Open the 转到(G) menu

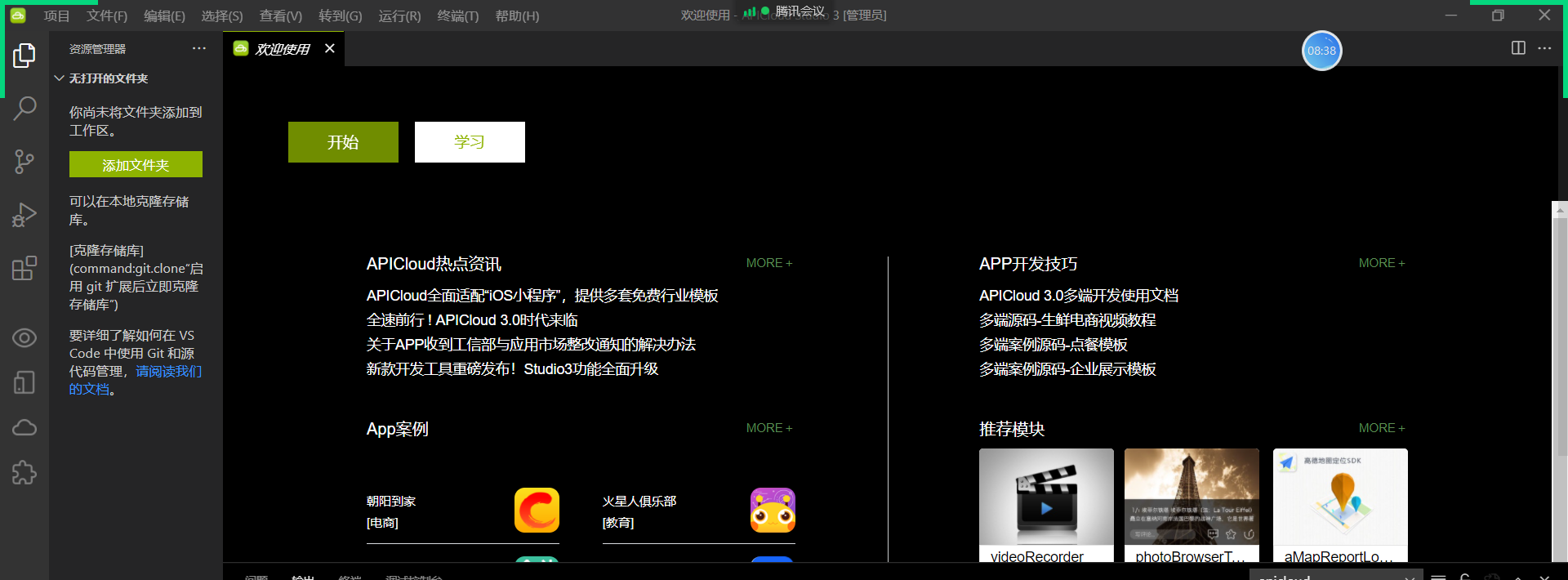pyautogui.click(x=341, y=16)
